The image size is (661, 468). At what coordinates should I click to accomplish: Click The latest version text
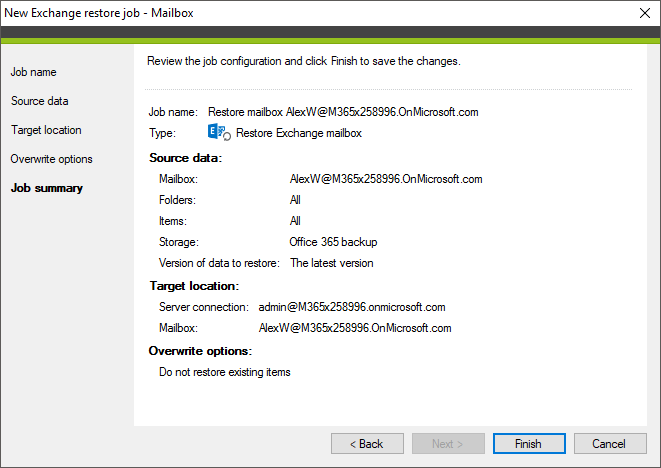332,263
